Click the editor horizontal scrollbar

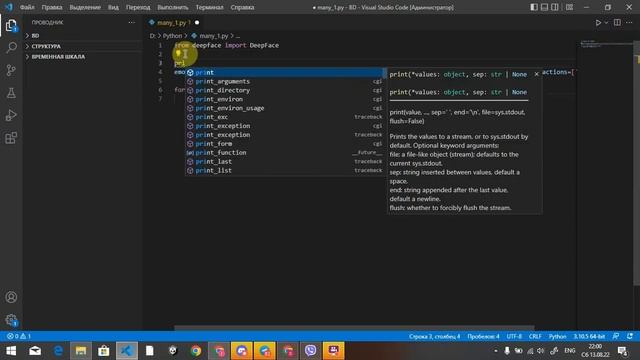pyautogui.click(x=354, y=327)
